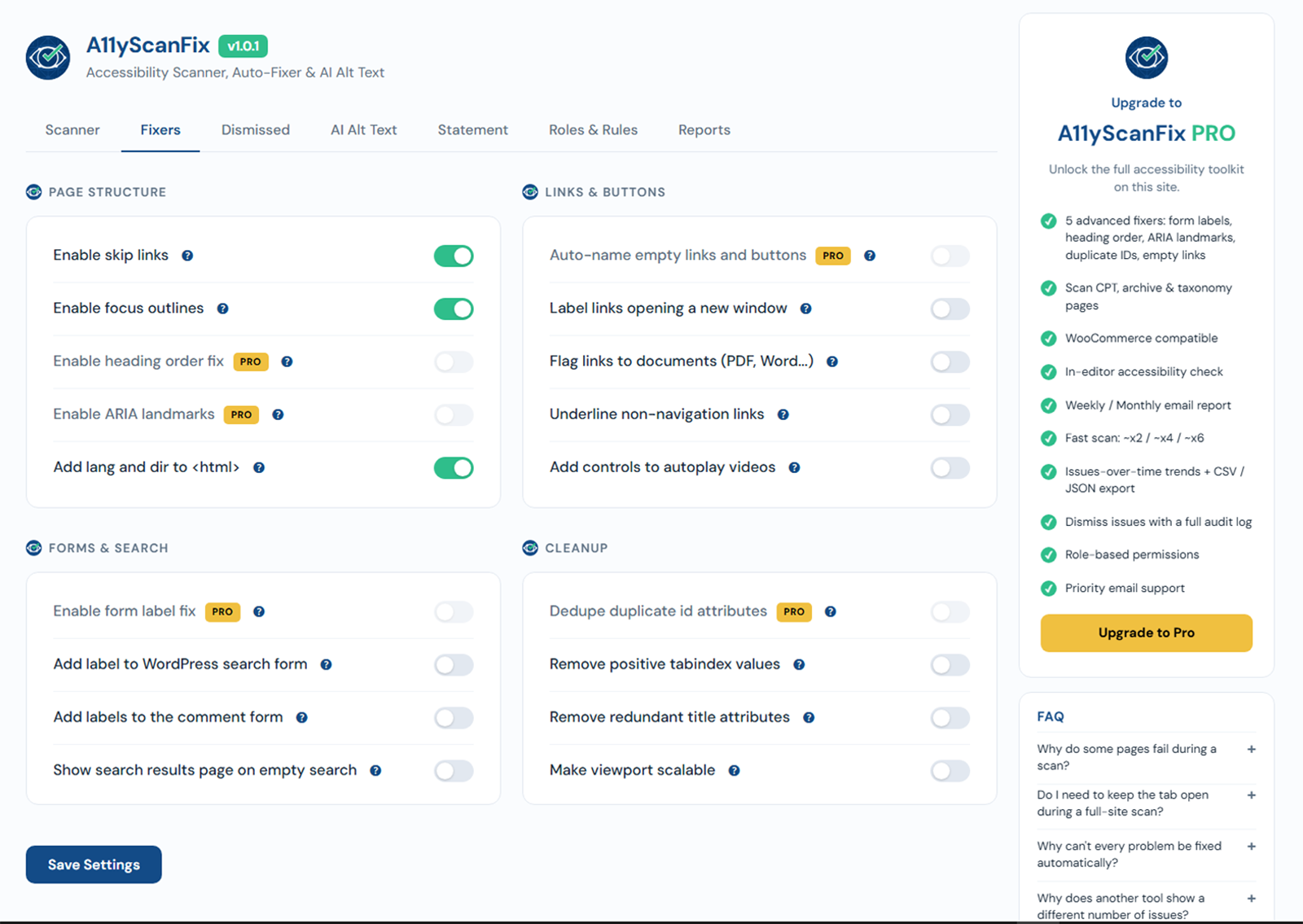Open the Statement tab
This screenshot has width=1303, height=924.
[x=472, y=129]
